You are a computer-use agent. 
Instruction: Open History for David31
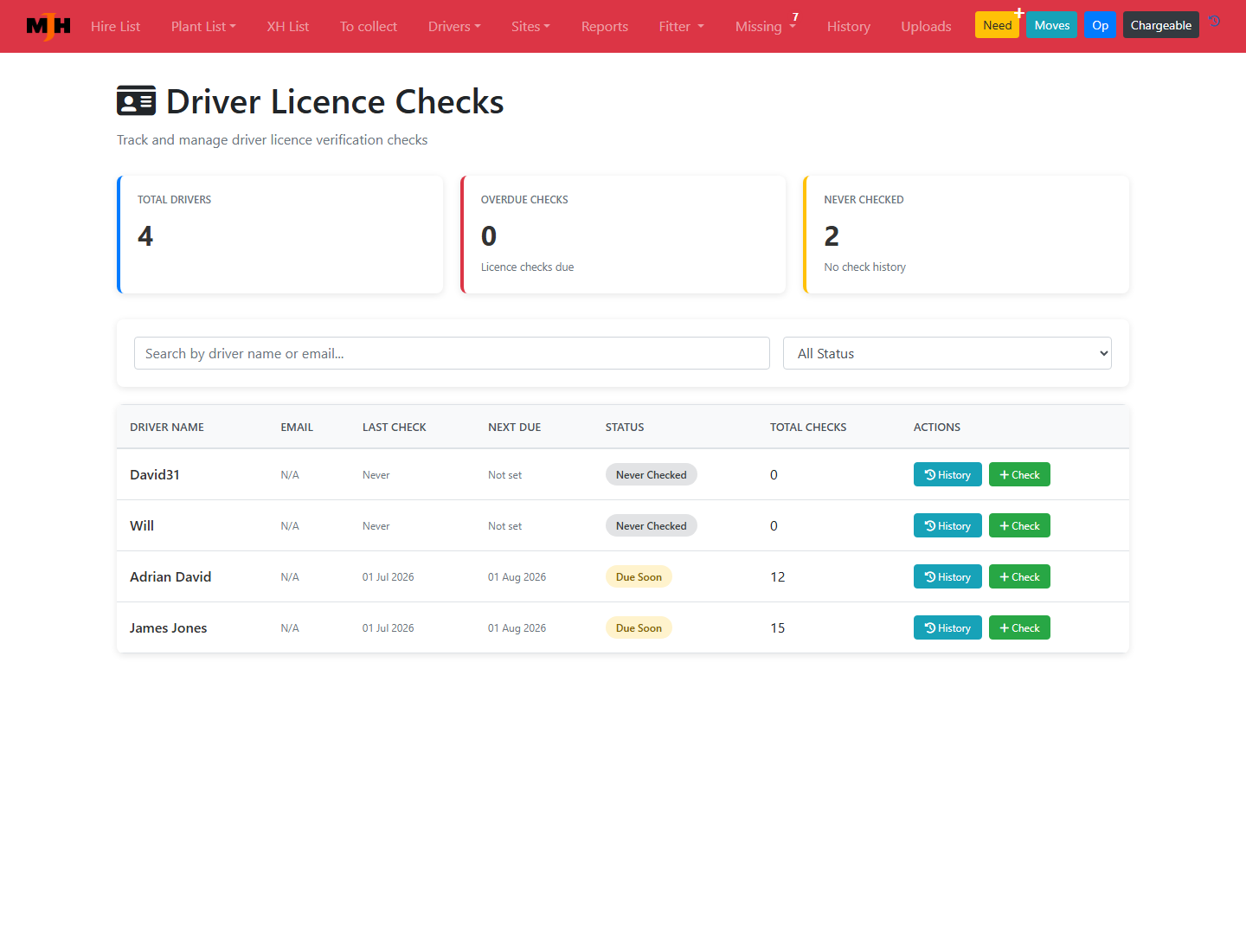point(947,474)
